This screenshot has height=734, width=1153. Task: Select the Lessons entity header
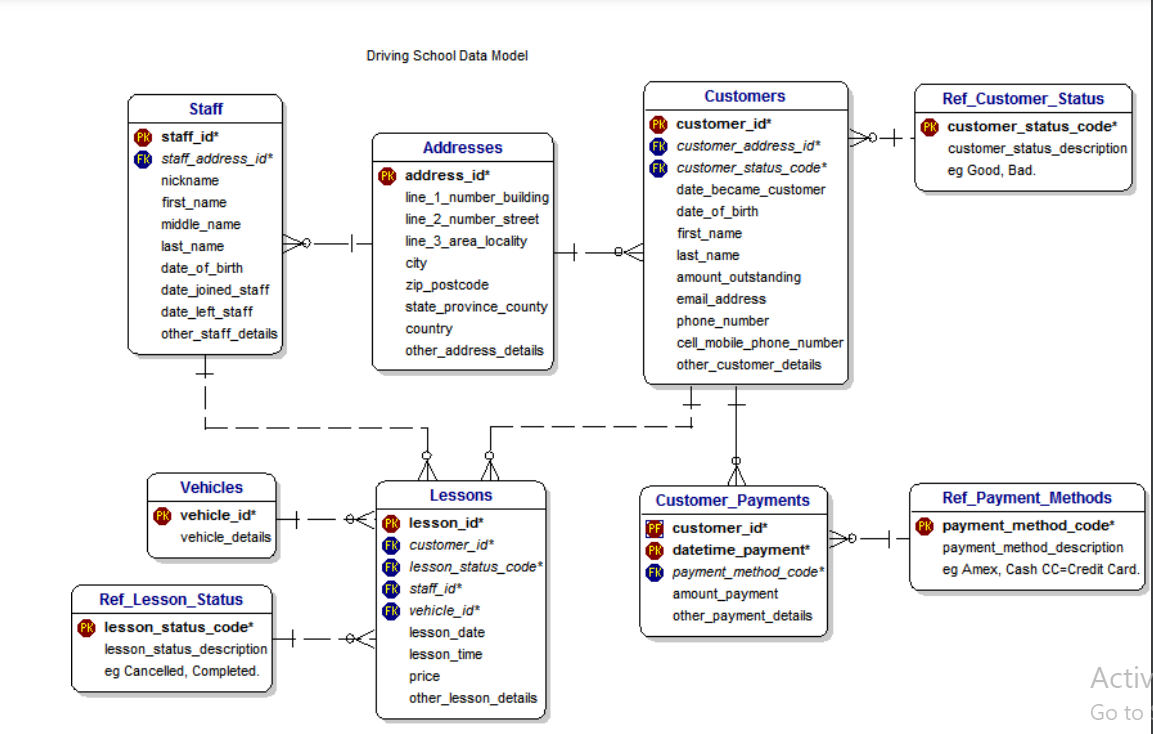point(461,495)
